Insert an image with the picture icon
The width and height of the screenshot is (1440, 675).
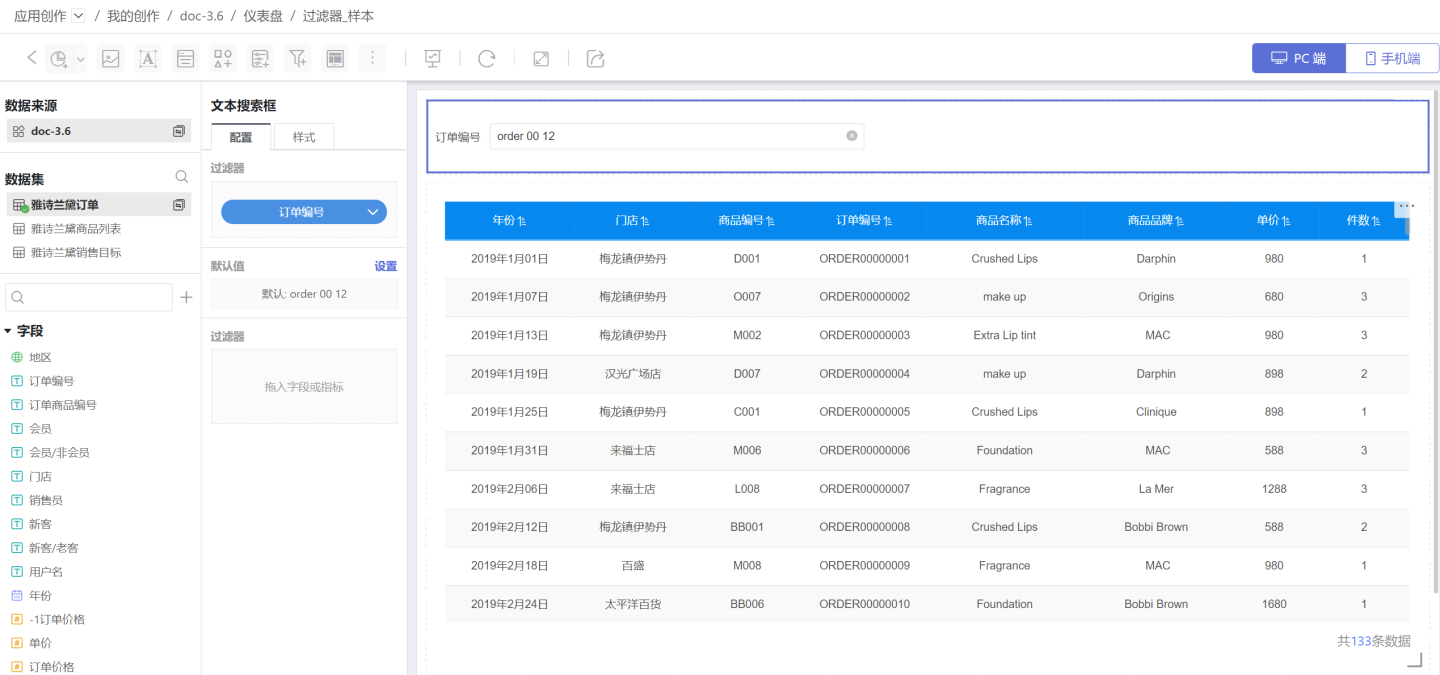(x=111, y=59)
